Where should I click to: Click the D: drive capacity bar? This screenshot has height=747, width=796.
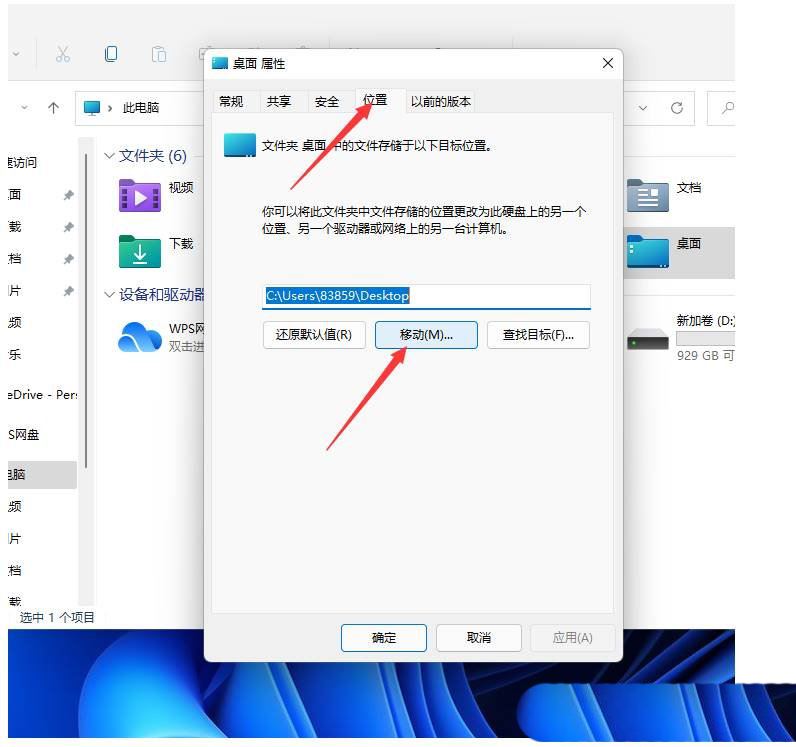(705, 339)
